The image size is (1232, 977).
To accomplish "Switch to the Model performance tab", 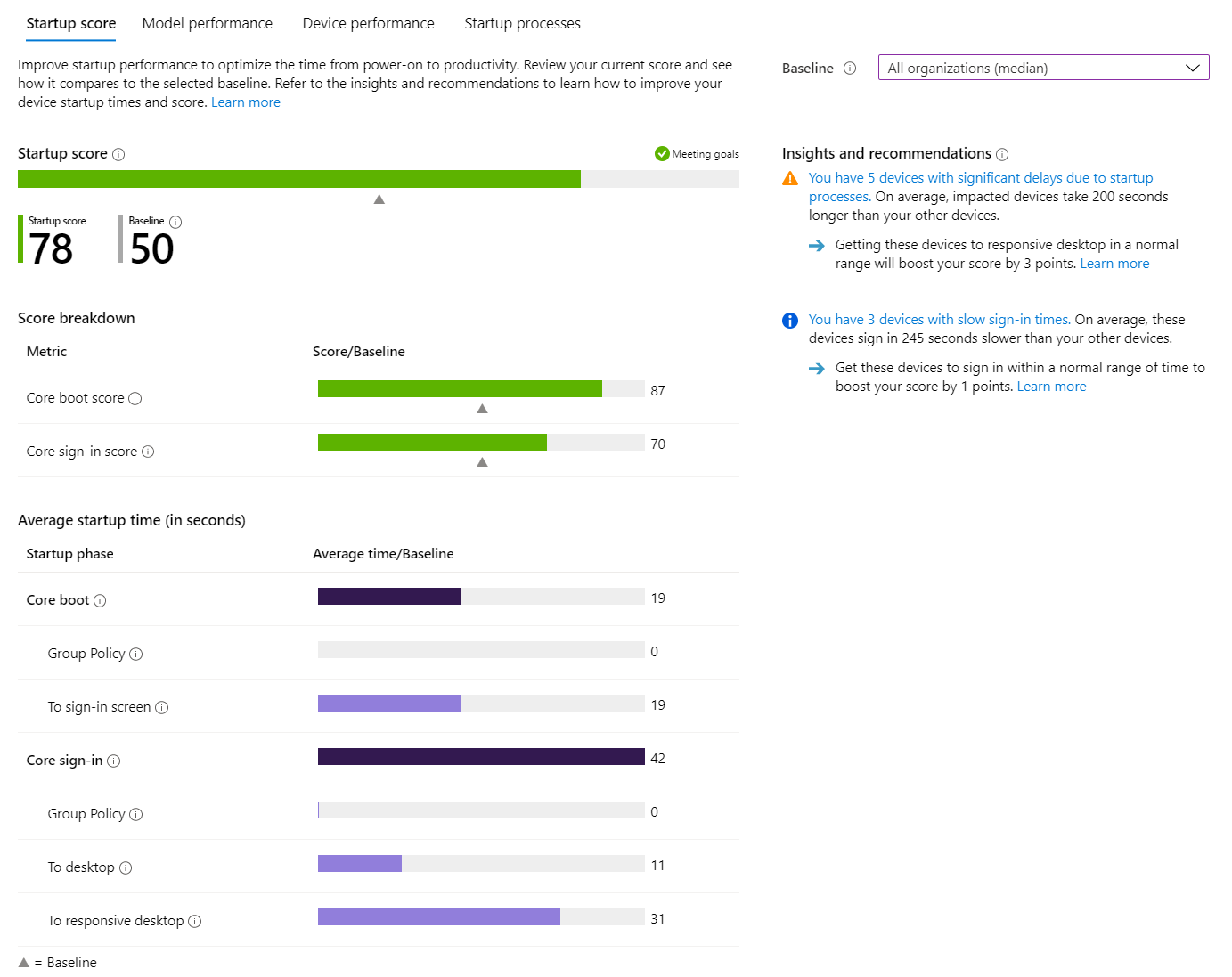I will [x=207, y=23].
